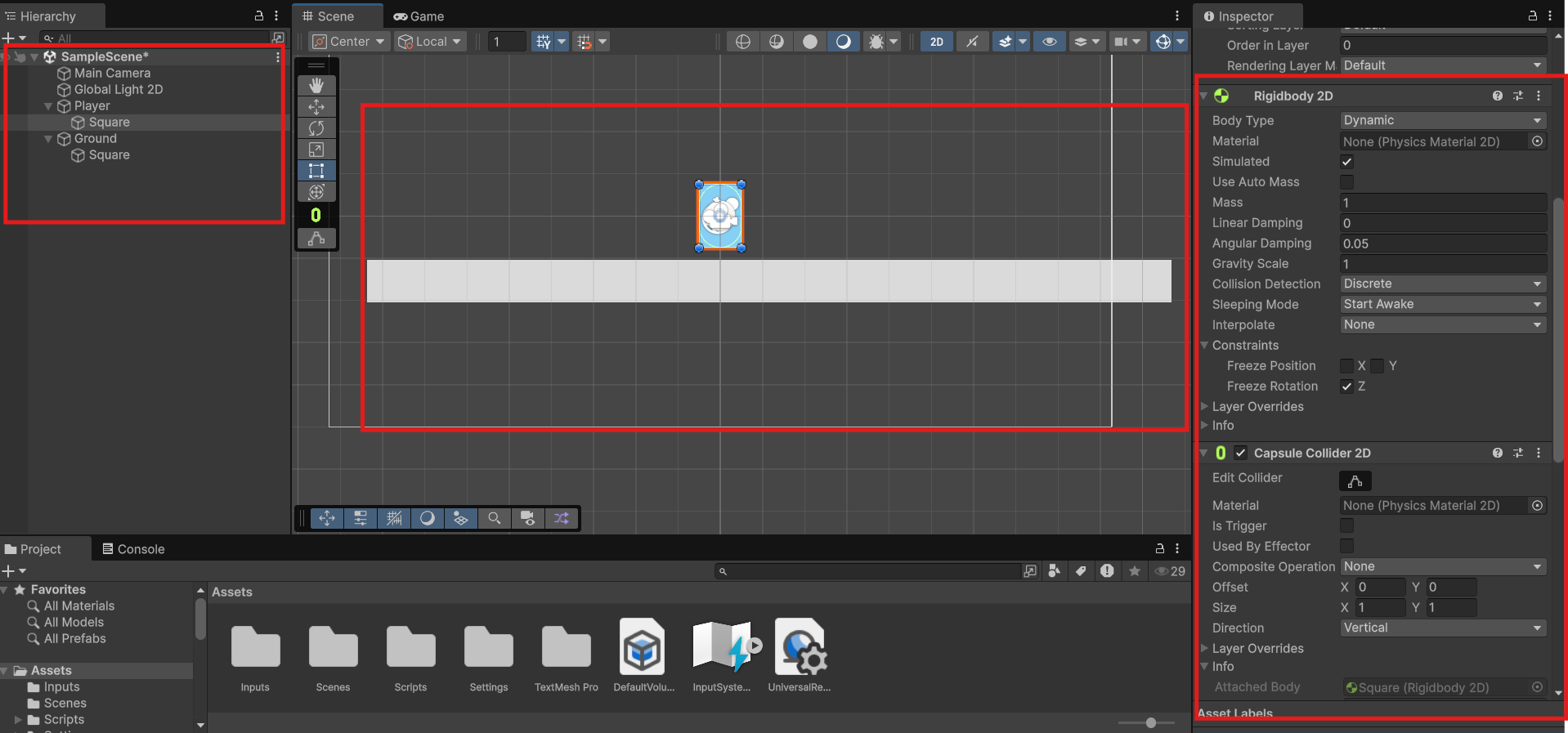Viewport: 1568px width, 733px height.
Task: Open Capsule Collider 2D presets icon
Action: coord(1518,453)
